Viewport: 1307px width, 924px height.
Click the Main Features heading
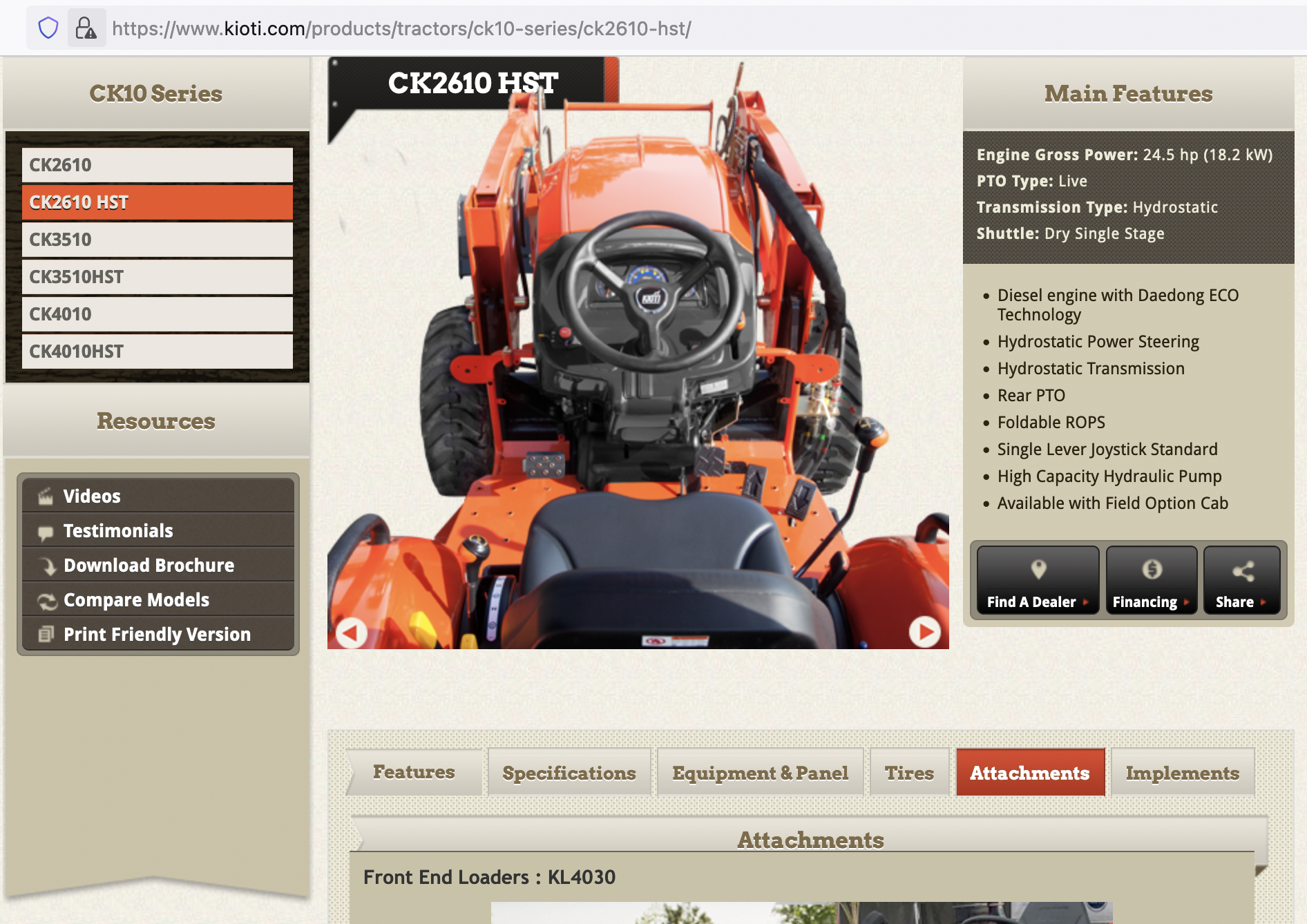(x=1129, y=93)
